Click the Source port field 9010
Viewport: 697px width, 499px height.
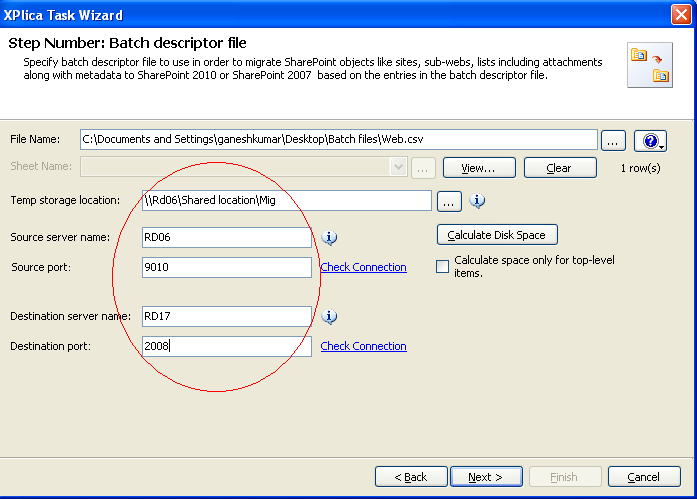[x=227, y=267]
